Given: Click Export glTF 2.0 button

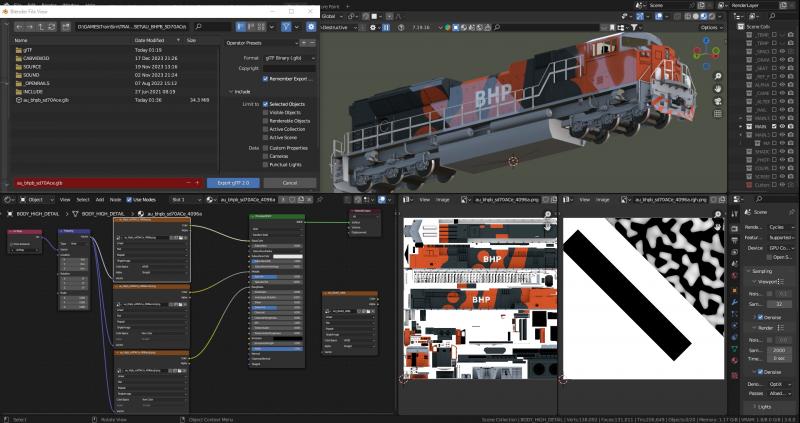Looking at the screenshot, I should 233,183.
